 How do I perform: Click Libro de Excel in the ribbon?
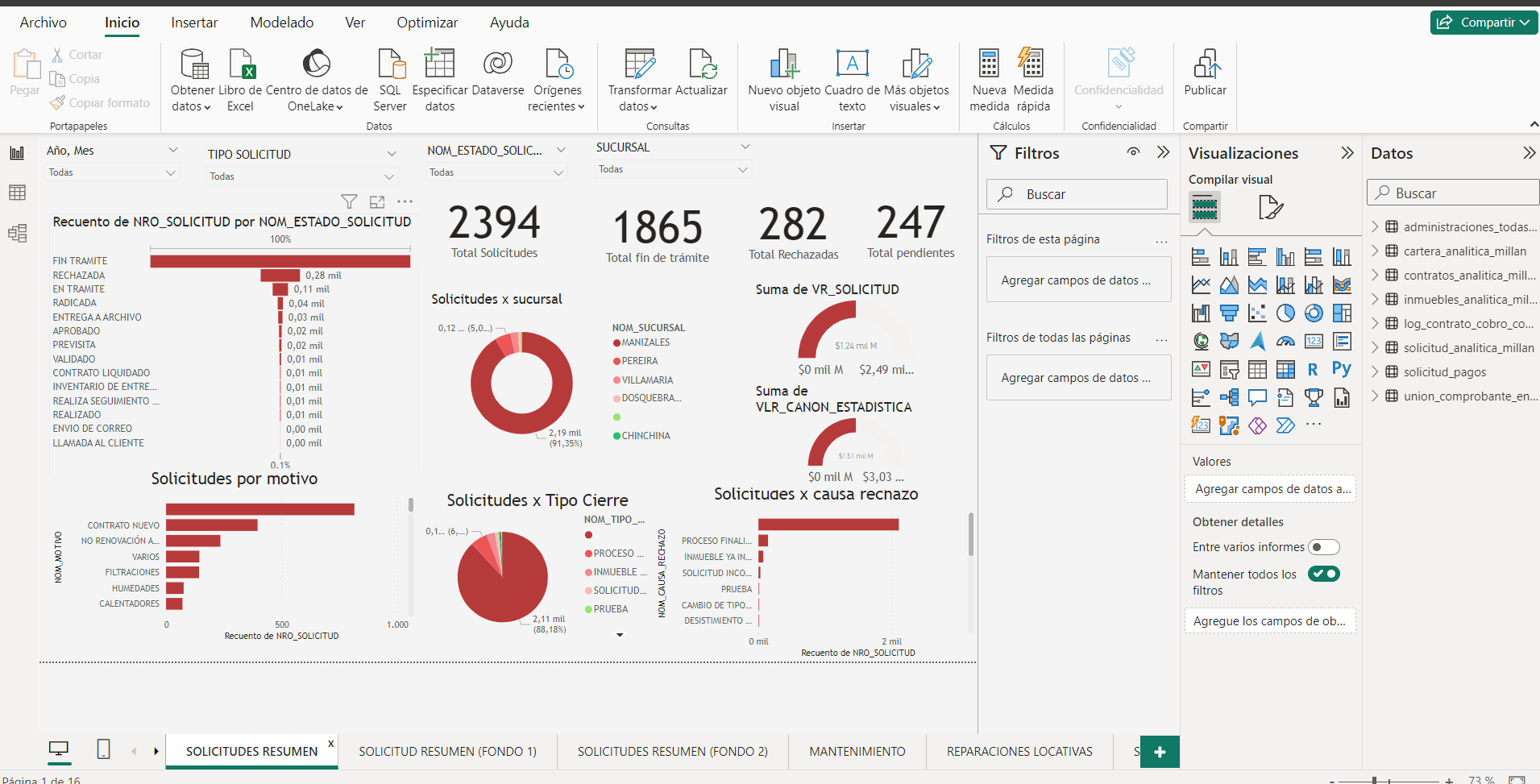(240, 81)
